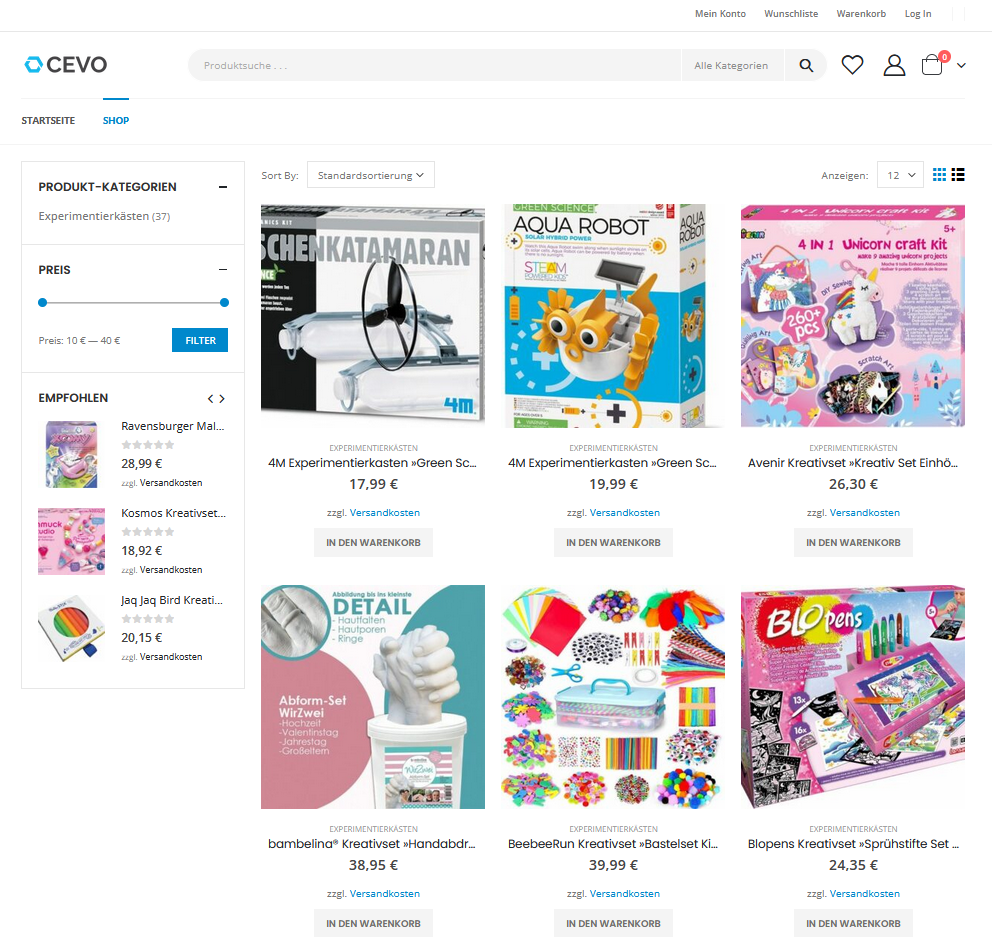Go to the Startseite menu item
This screenshot has width=992, height=937.
(x=48, y=120)
